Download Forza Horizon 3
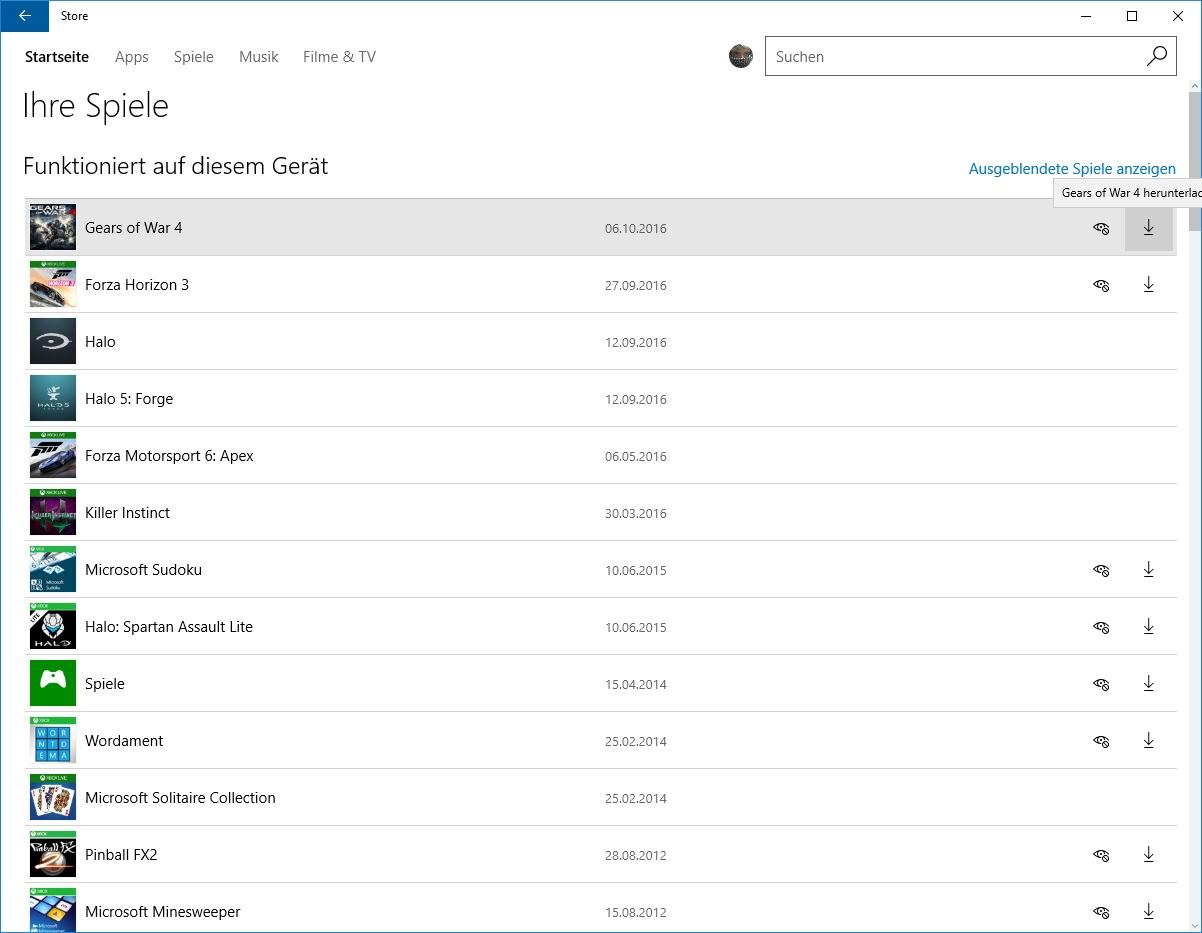 [1148, 285]
